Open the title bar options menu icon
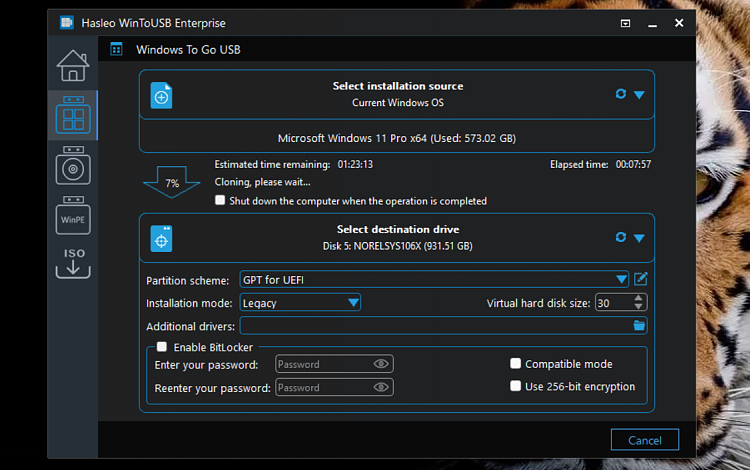The image size is (750, 470). point(625,23)
